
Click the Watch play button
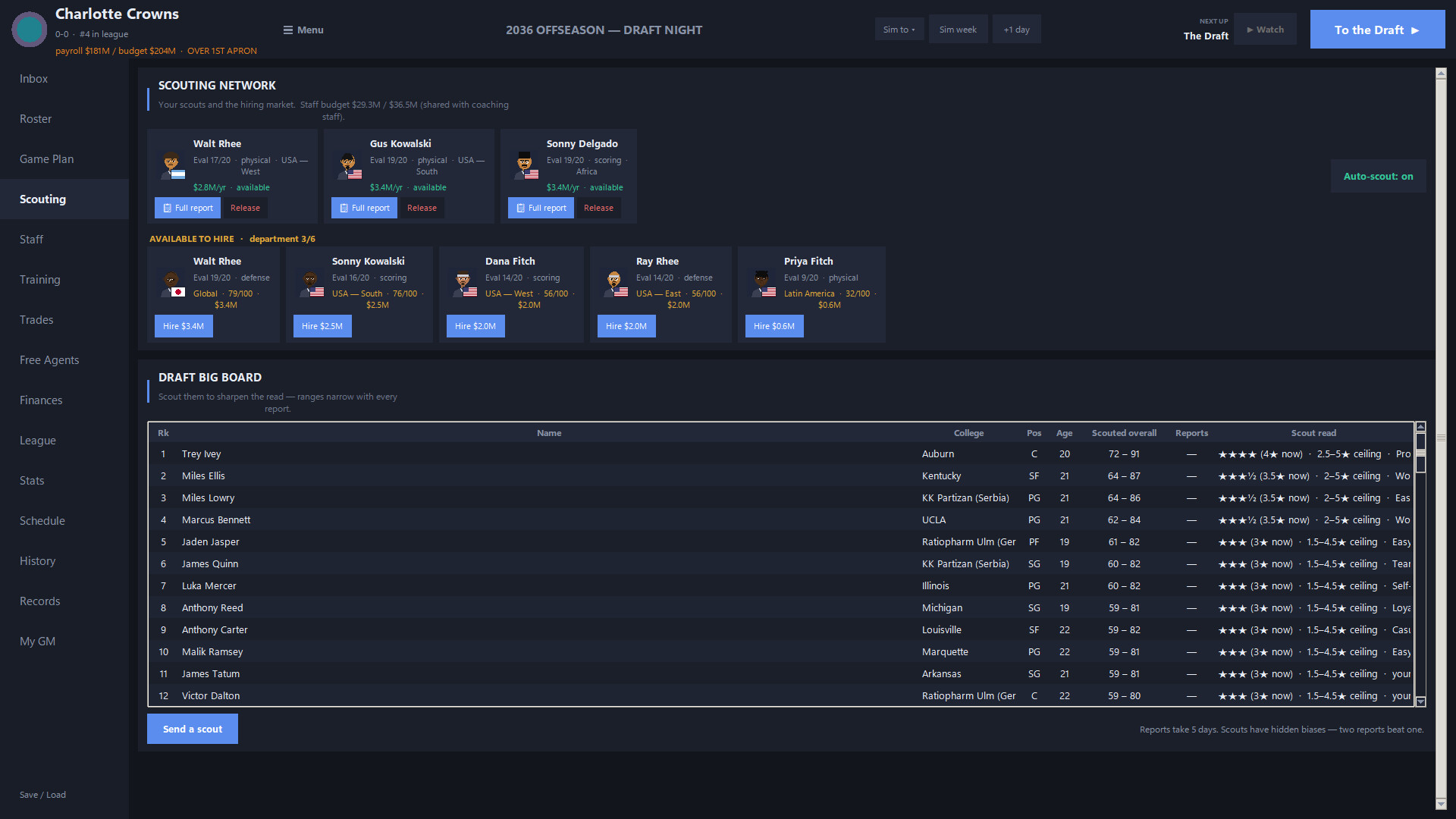point(1265,30)
